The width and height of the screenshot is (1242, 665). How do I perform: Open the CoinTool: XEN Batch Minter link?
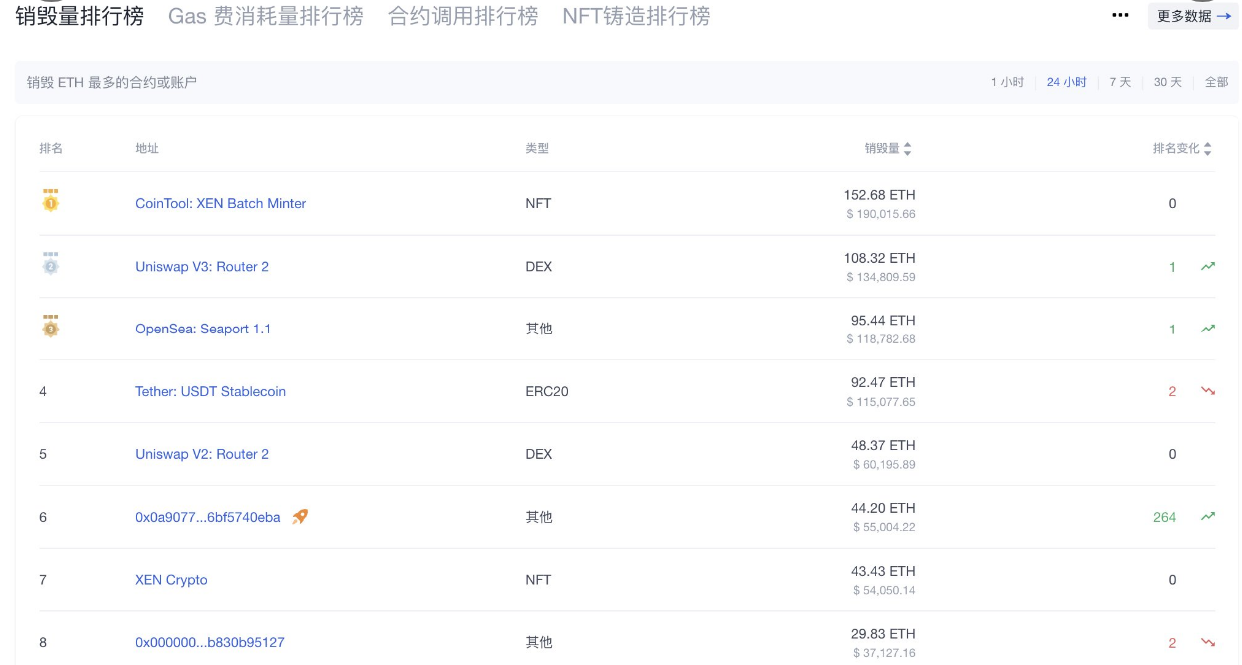point(220,203)
